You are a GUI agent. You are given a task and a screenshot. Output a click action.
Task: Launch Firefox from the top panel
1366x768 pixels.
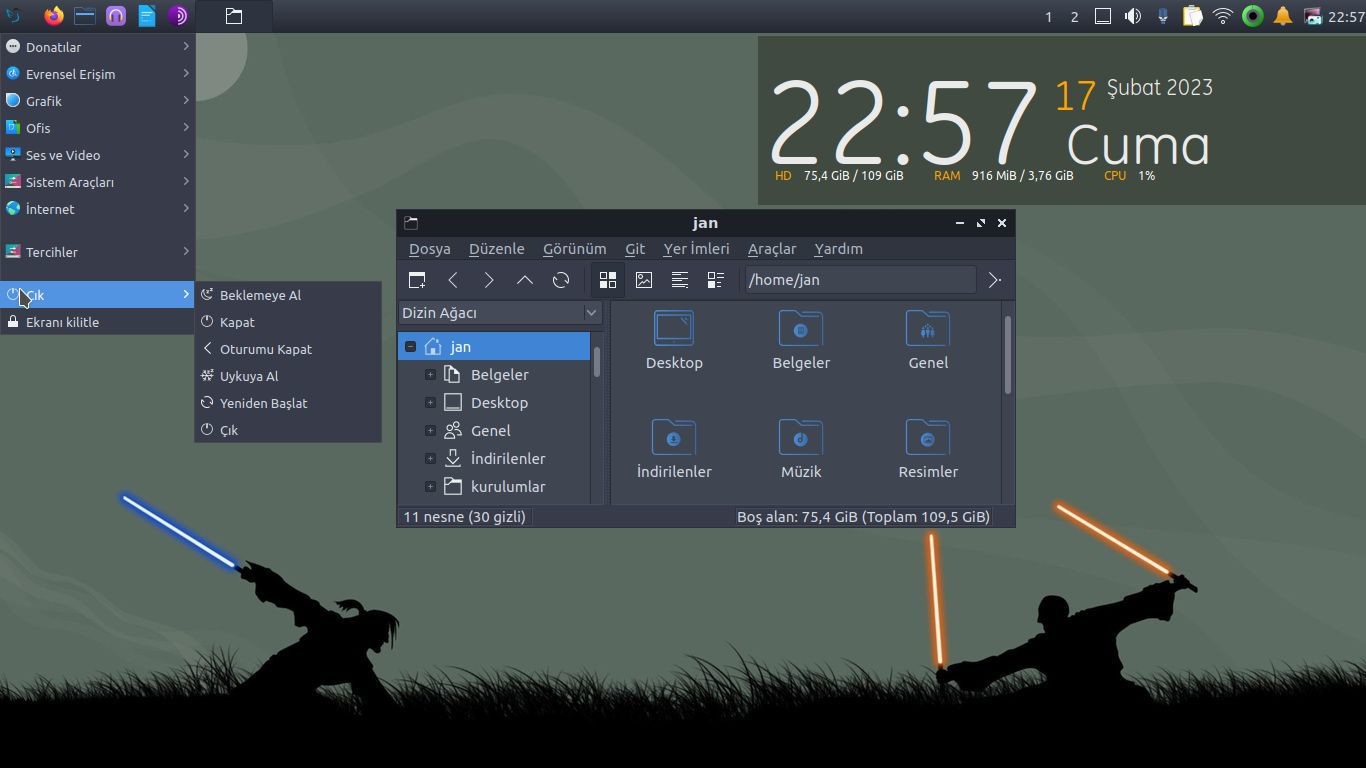54,16
